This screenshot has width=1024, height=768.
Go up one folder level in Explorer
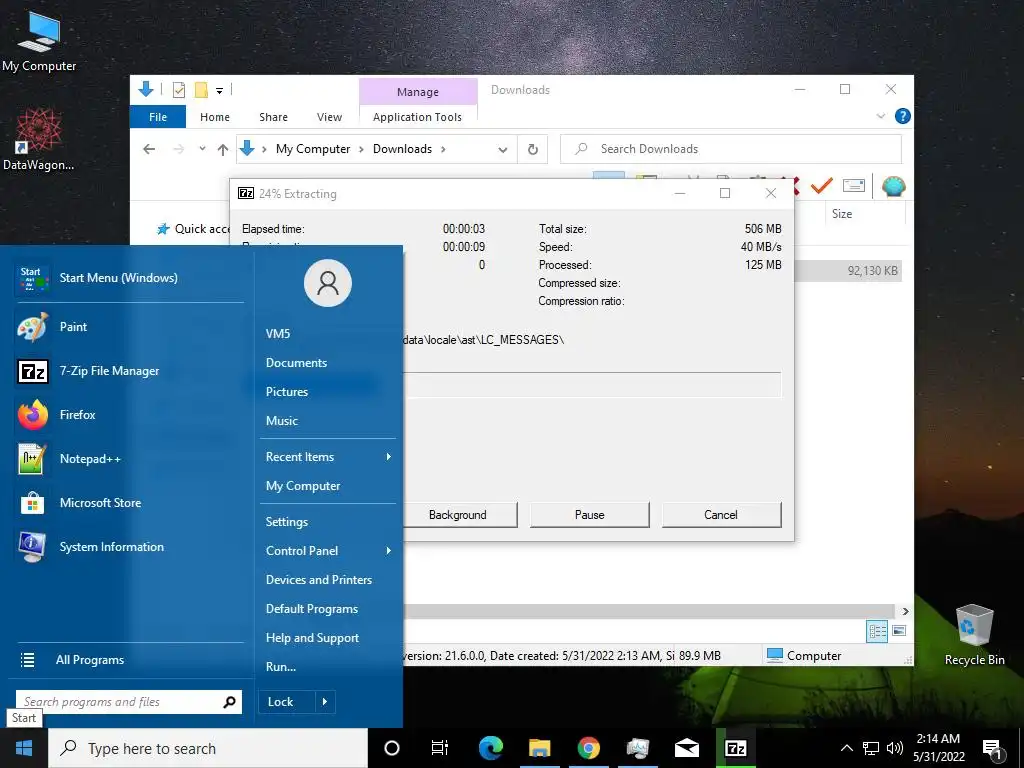pos(223,150)
